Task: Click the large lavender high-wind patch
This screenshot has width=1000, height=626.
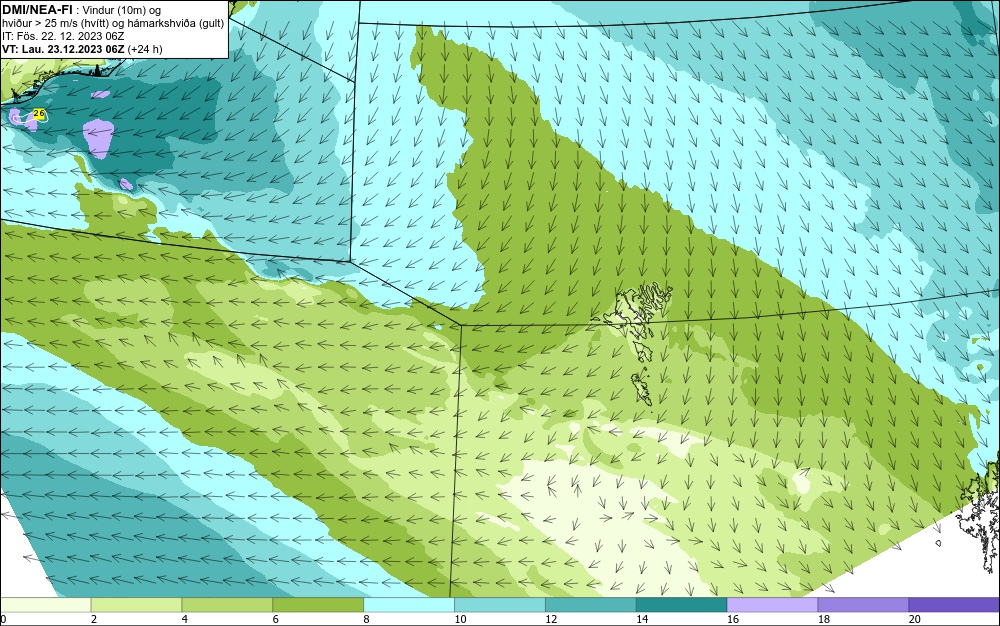Action: pyautogui.click(x=98, y=138)
